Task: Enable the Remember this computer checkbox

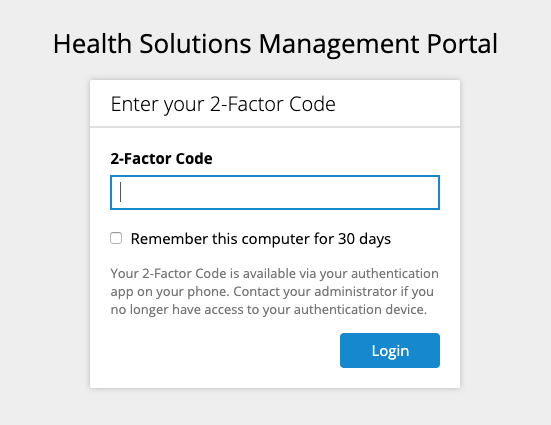Action: [116, 238]
